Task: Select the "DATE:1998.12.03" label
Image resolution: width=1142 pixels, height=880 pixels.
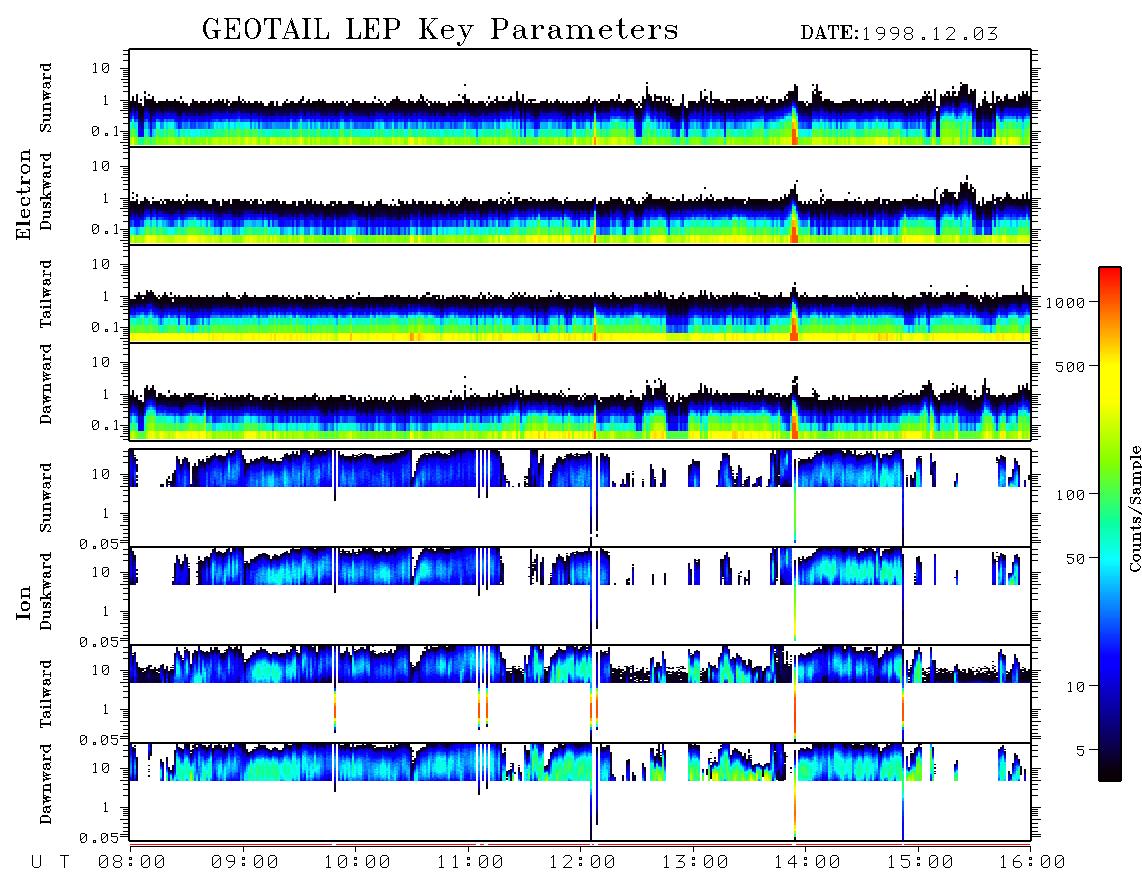Action: coord(899,34)
